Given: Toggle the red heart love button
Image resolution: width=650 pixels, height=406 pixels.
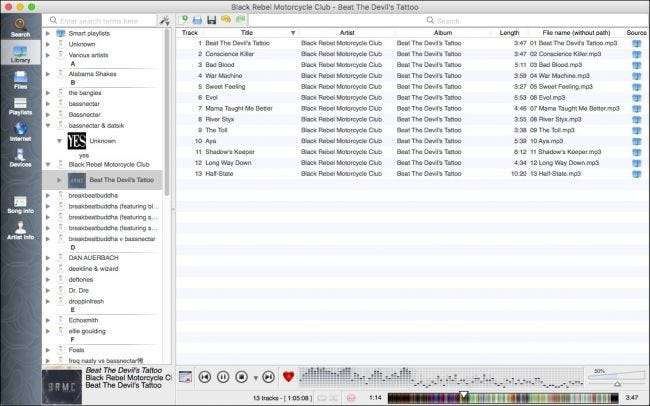Looking at the screenshot, I should (289, 377).
